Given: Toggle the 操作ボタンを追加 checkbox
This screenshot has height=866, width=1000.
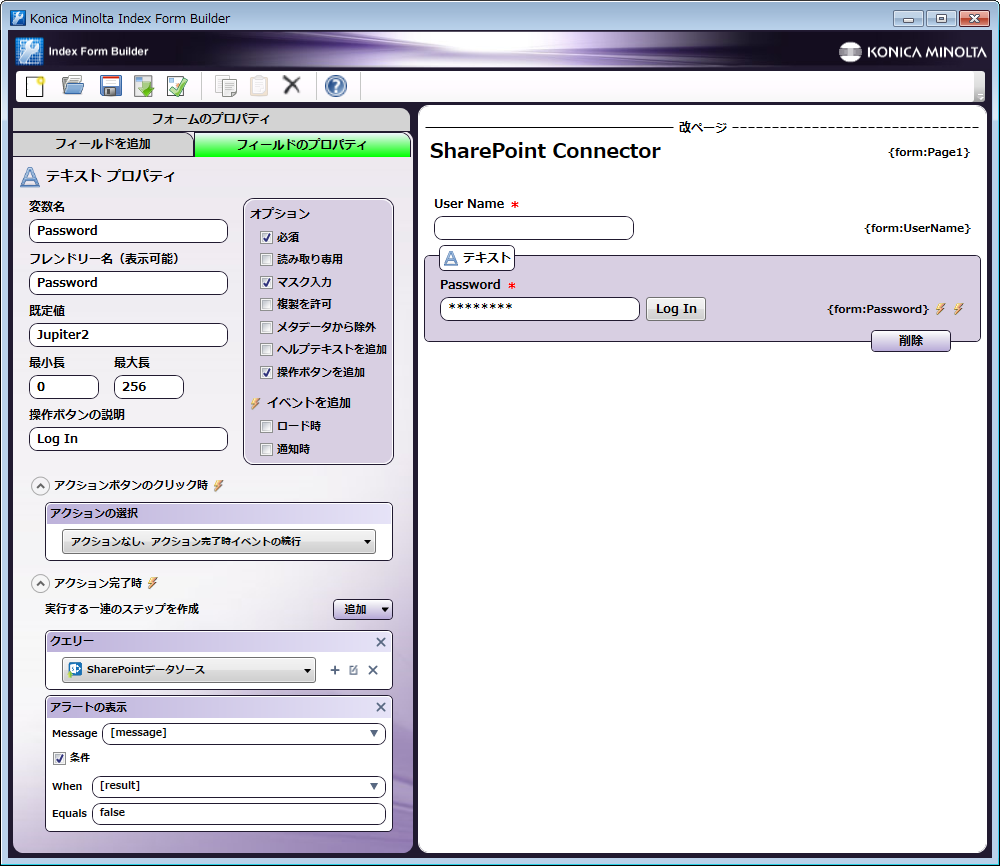Looking at the screenshot, I should [x=267, y=372].
